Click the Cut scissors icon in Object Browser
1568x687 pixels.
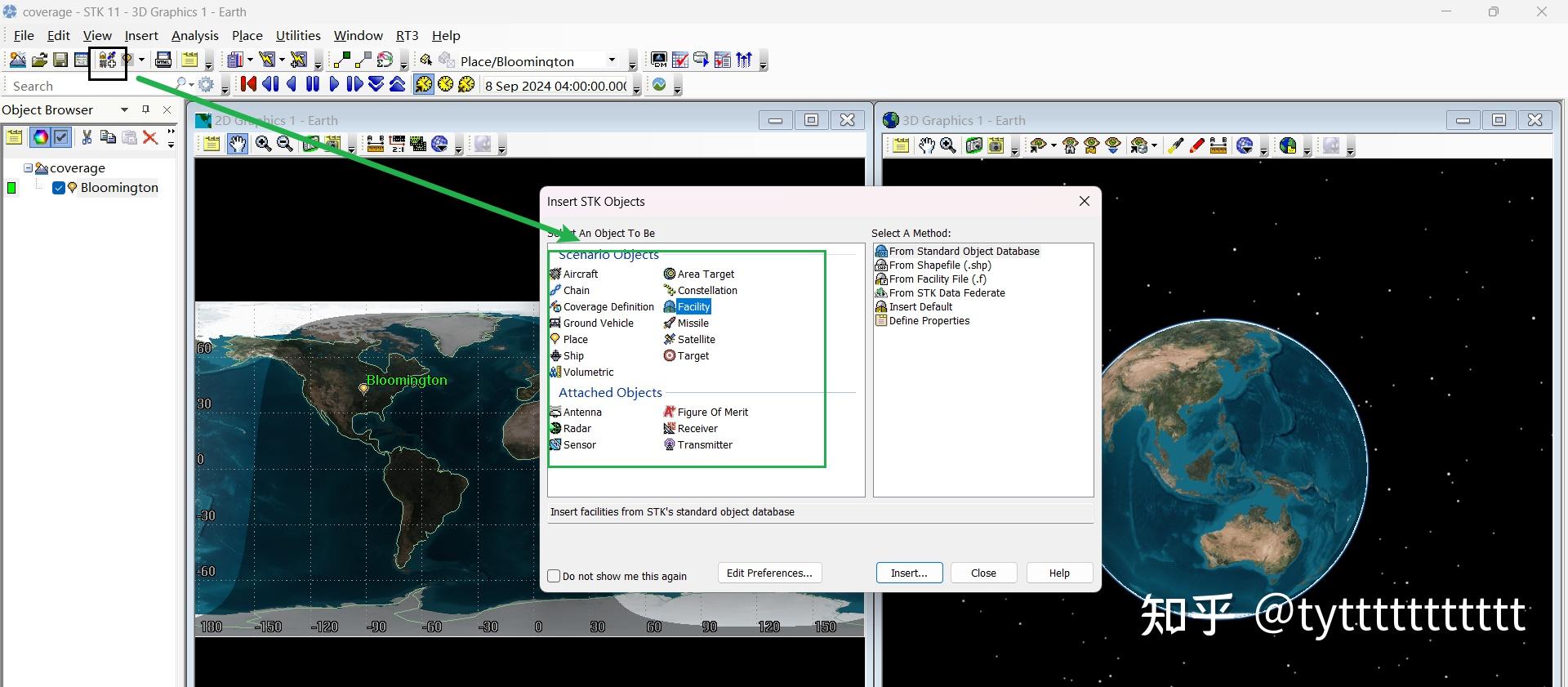click(87, 137)
